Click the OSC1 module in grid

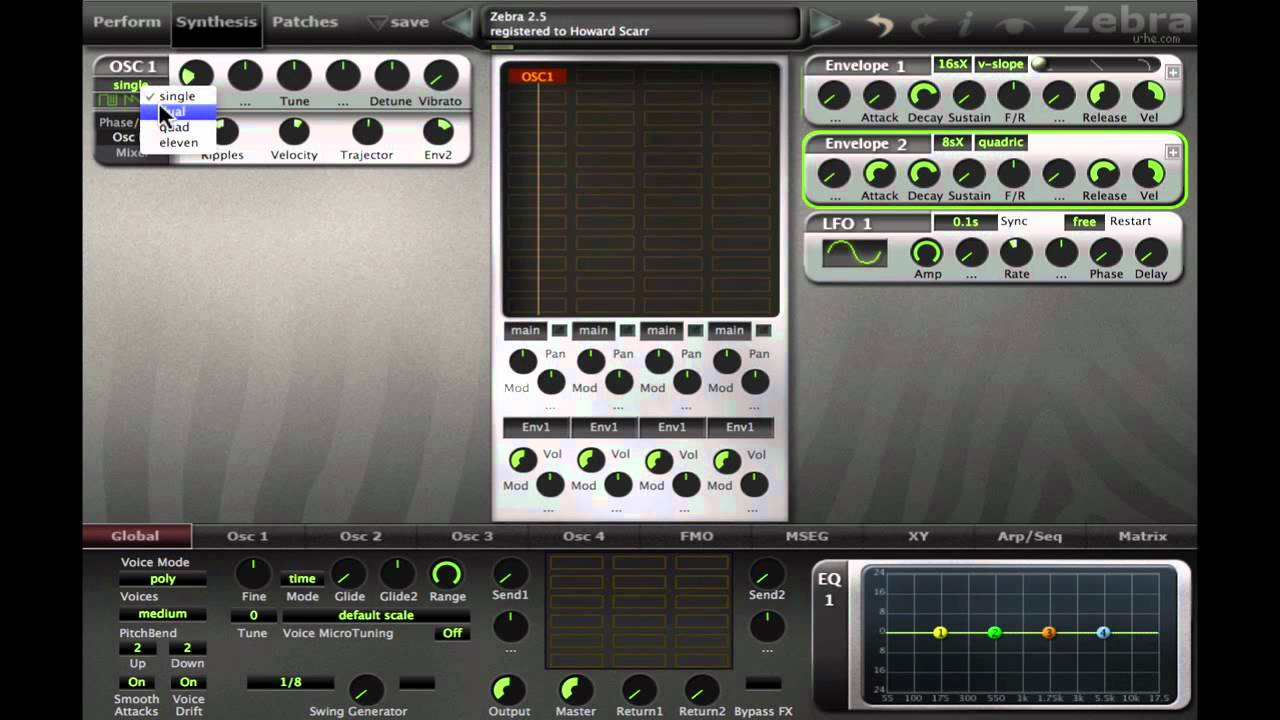coord(537,77)
